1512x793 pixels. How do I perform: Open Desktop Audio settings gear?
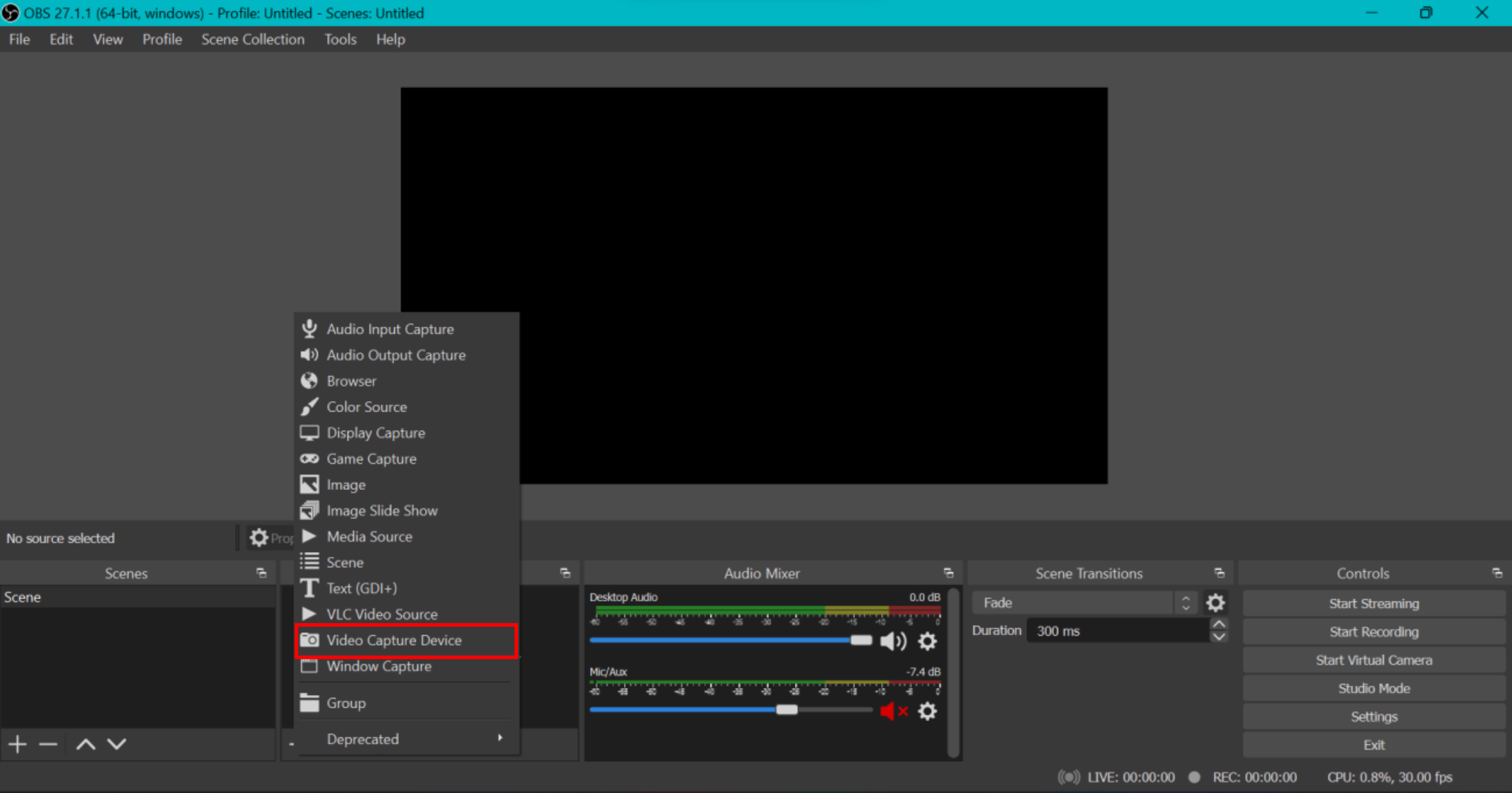(927, 641)
